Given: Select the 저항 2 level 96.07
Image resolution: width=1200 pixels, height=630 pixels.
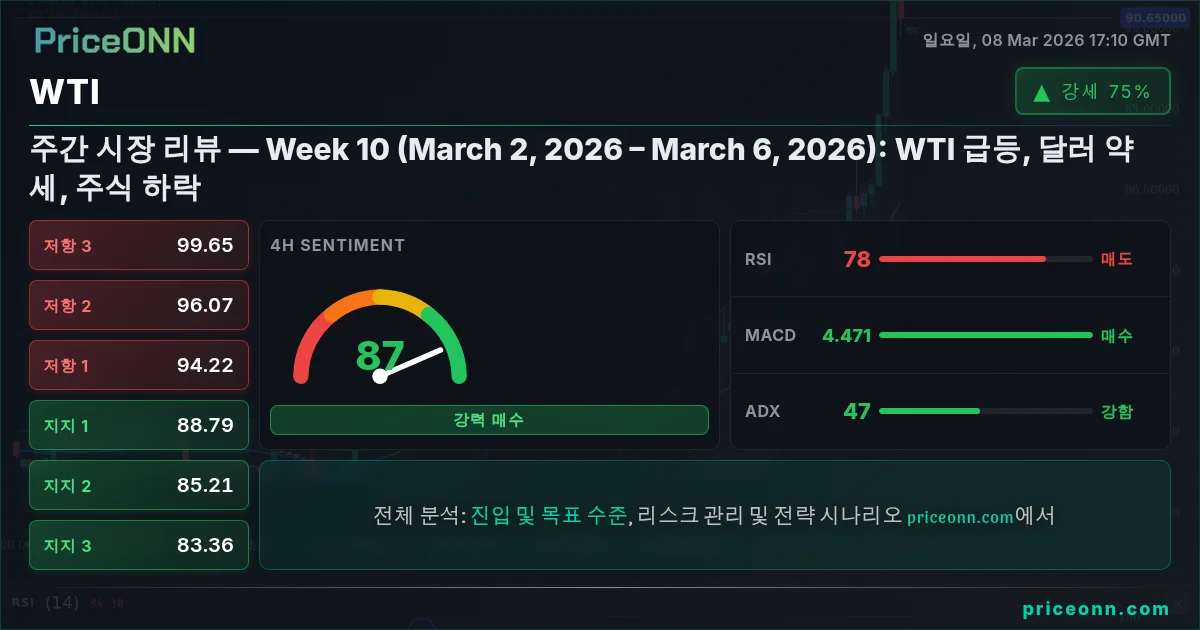Looking at the screenshot, I should [139, 305].
